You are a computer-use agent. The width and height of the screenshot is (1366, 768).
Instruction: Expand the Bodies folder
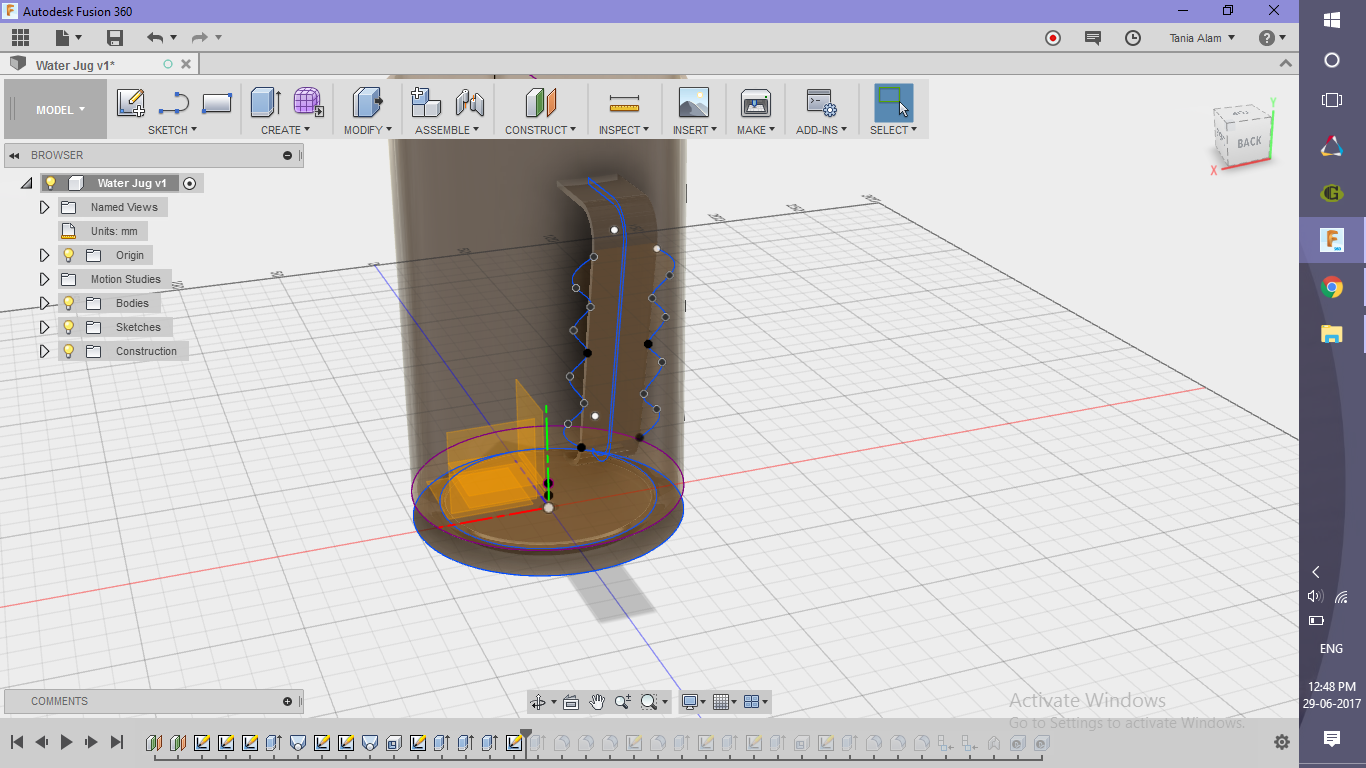coord(44,303)
